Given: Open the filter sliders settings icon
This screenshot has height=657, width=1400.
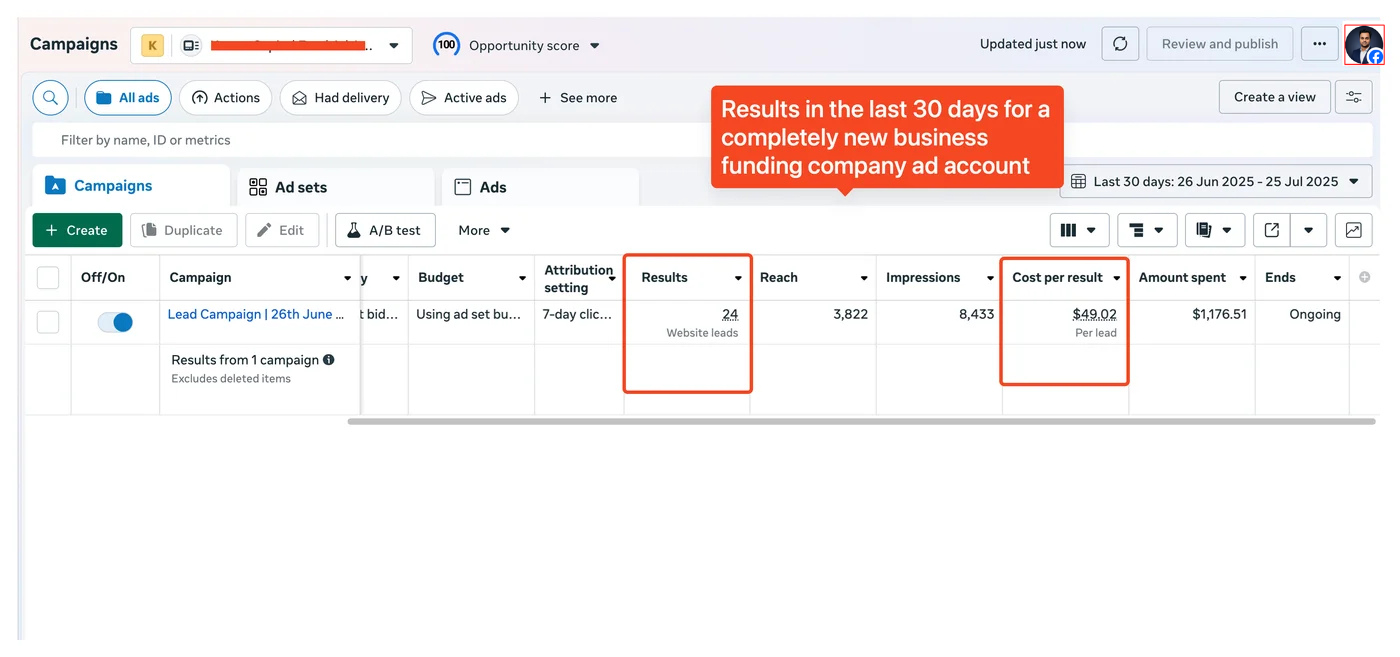Looking at the screenshot, I should pyautogui.click(x=1353, y=97).
